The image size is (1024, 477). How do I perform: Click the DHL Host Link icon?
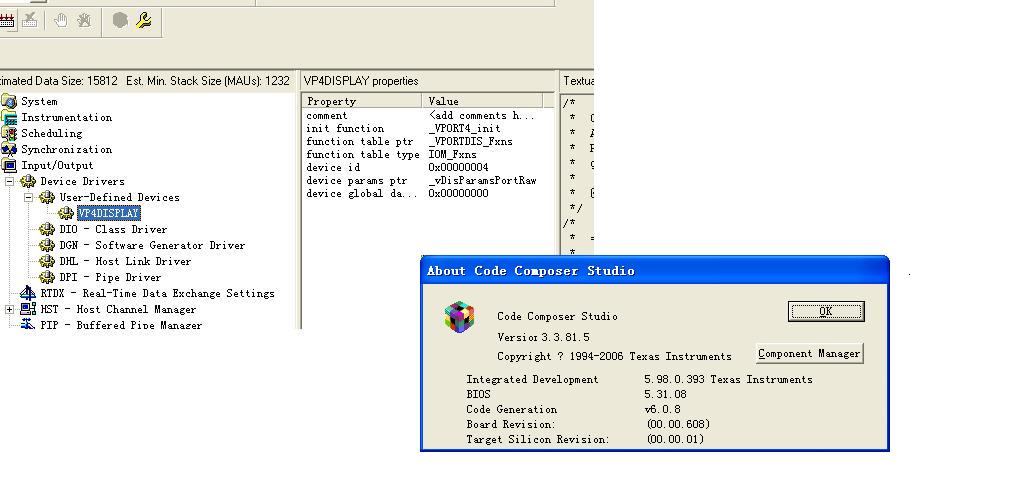[47, 261]
